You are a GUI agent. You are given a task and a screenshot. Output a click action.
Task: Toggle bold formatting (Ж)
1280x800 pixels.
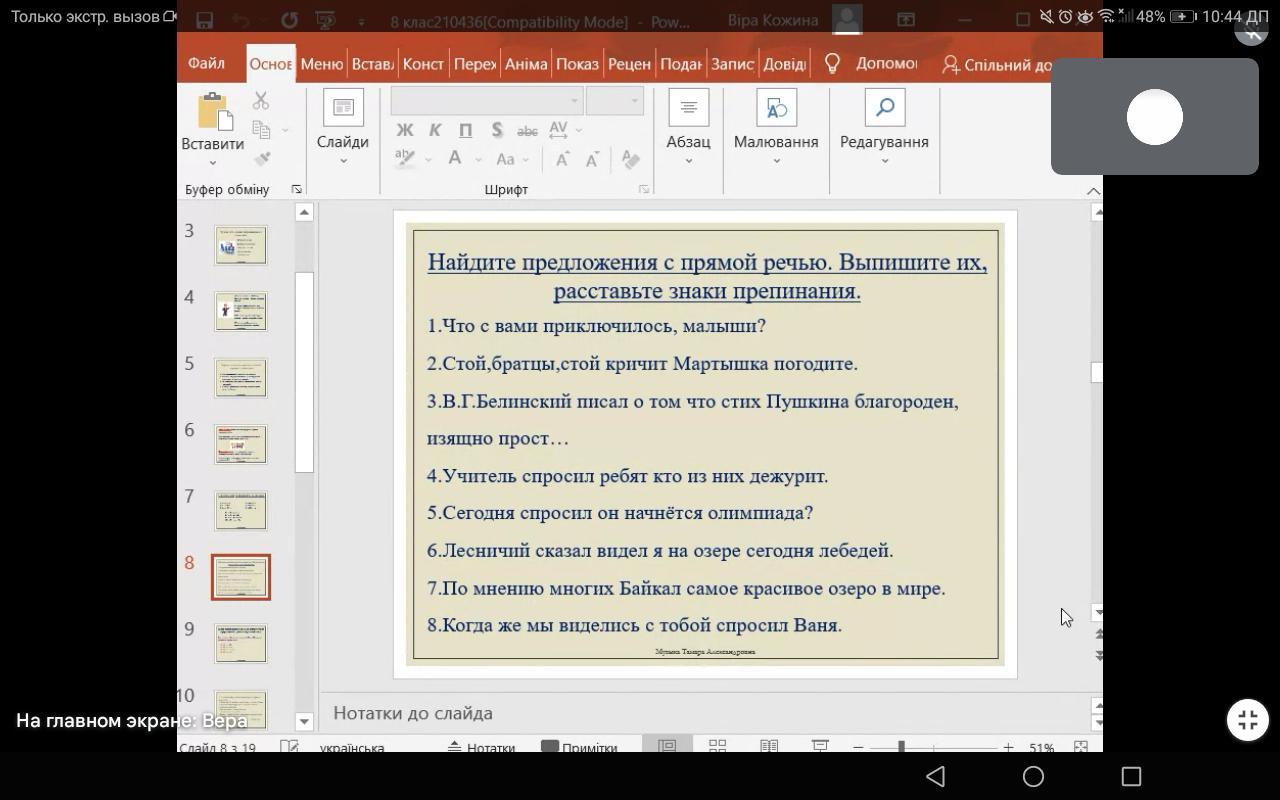tap(404, 130)
